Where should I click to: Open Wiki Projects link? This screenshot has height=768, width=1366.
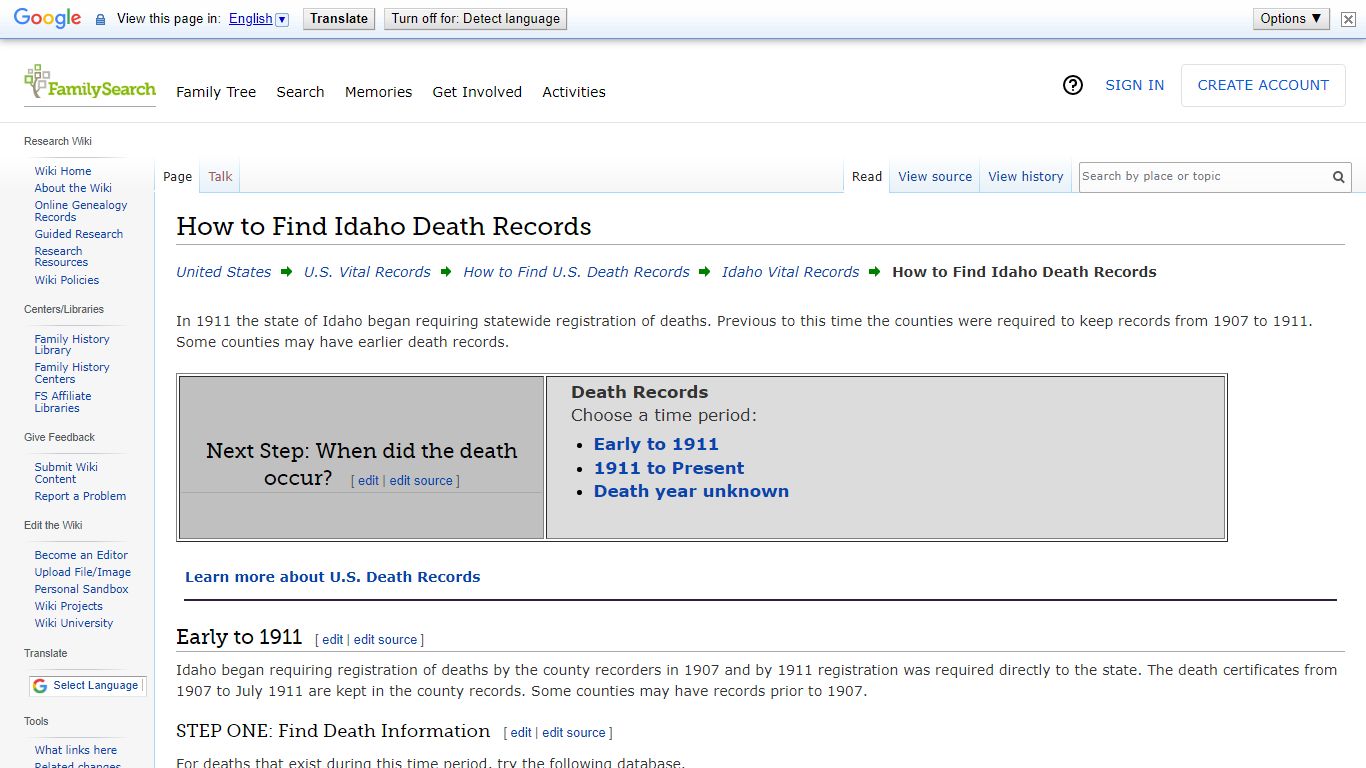tap(69, 606)
